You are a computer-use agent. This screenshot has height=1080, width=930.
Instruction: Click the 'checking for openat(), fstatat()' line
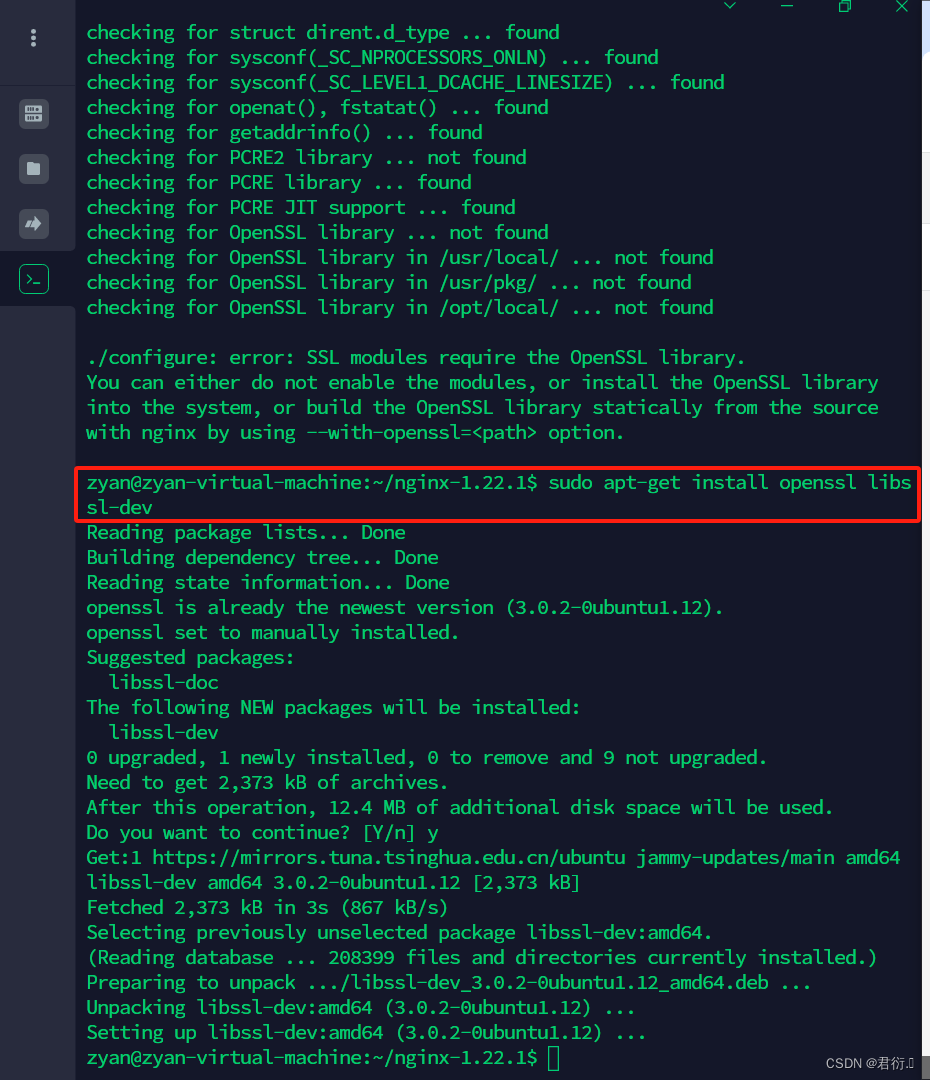click(x=318, y=107)
